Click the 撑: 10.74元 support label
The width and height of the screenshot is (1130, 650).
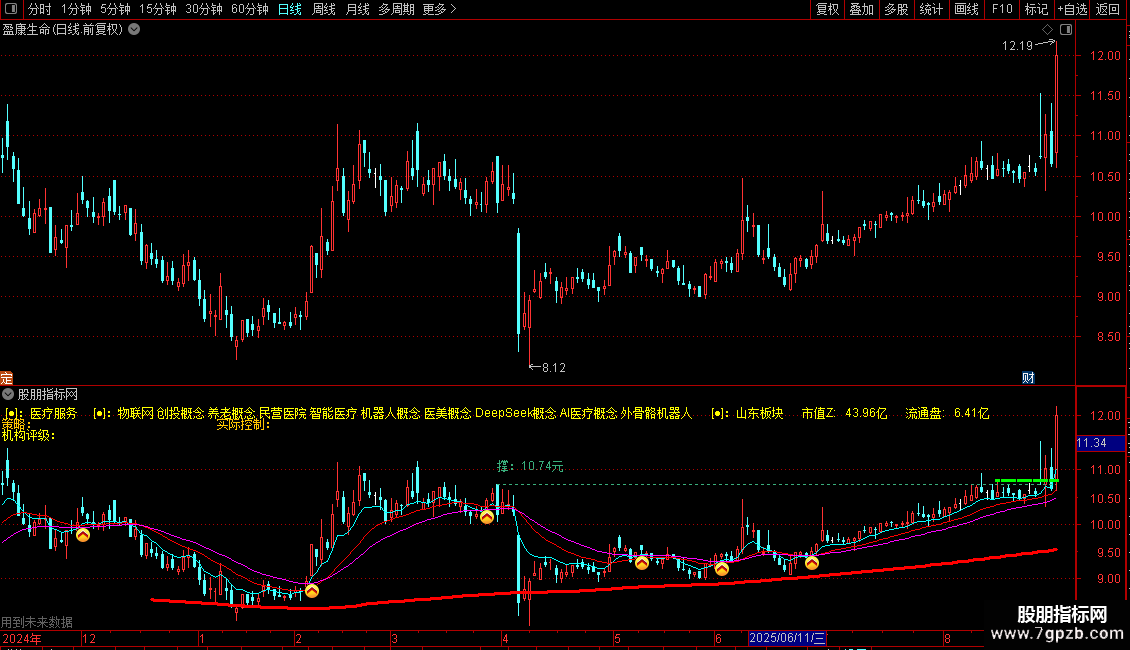coord(530,466)
